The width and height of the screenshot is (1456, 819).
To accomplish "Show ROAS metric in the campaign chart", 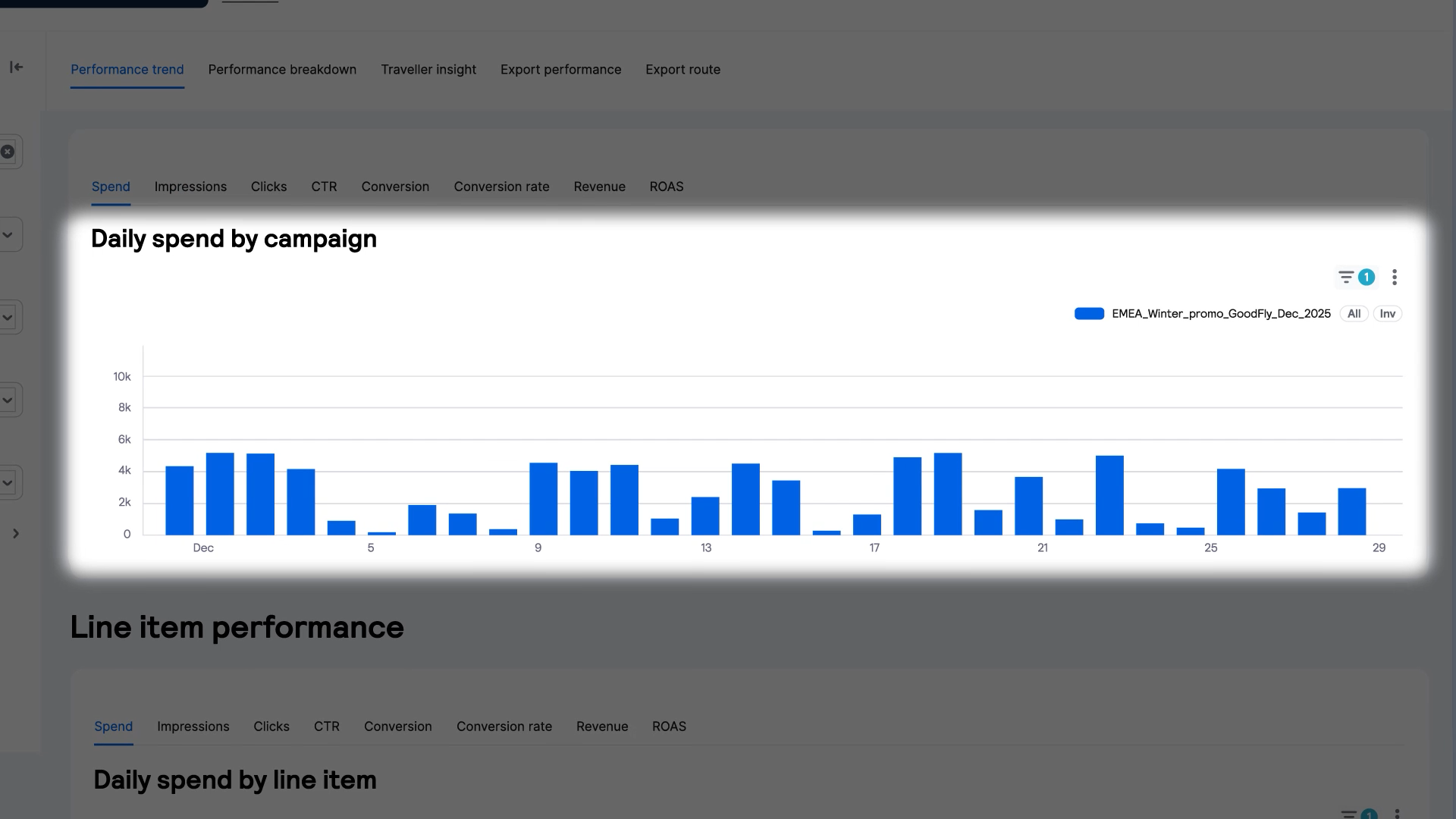I will pos(666,187).
